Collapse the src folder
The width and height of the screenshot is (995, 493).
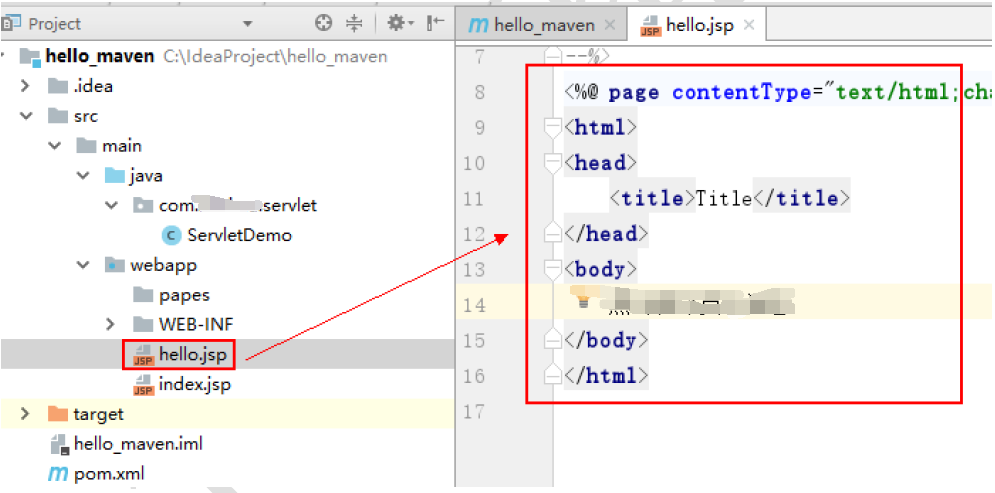point(26,116)
